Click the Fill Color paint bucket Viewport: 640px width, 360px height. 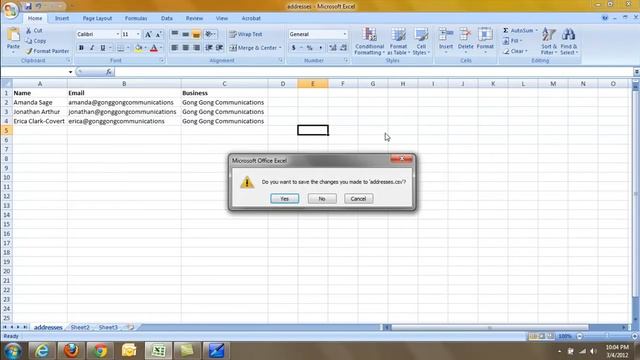pyautogui.click(x=138, y=48)
